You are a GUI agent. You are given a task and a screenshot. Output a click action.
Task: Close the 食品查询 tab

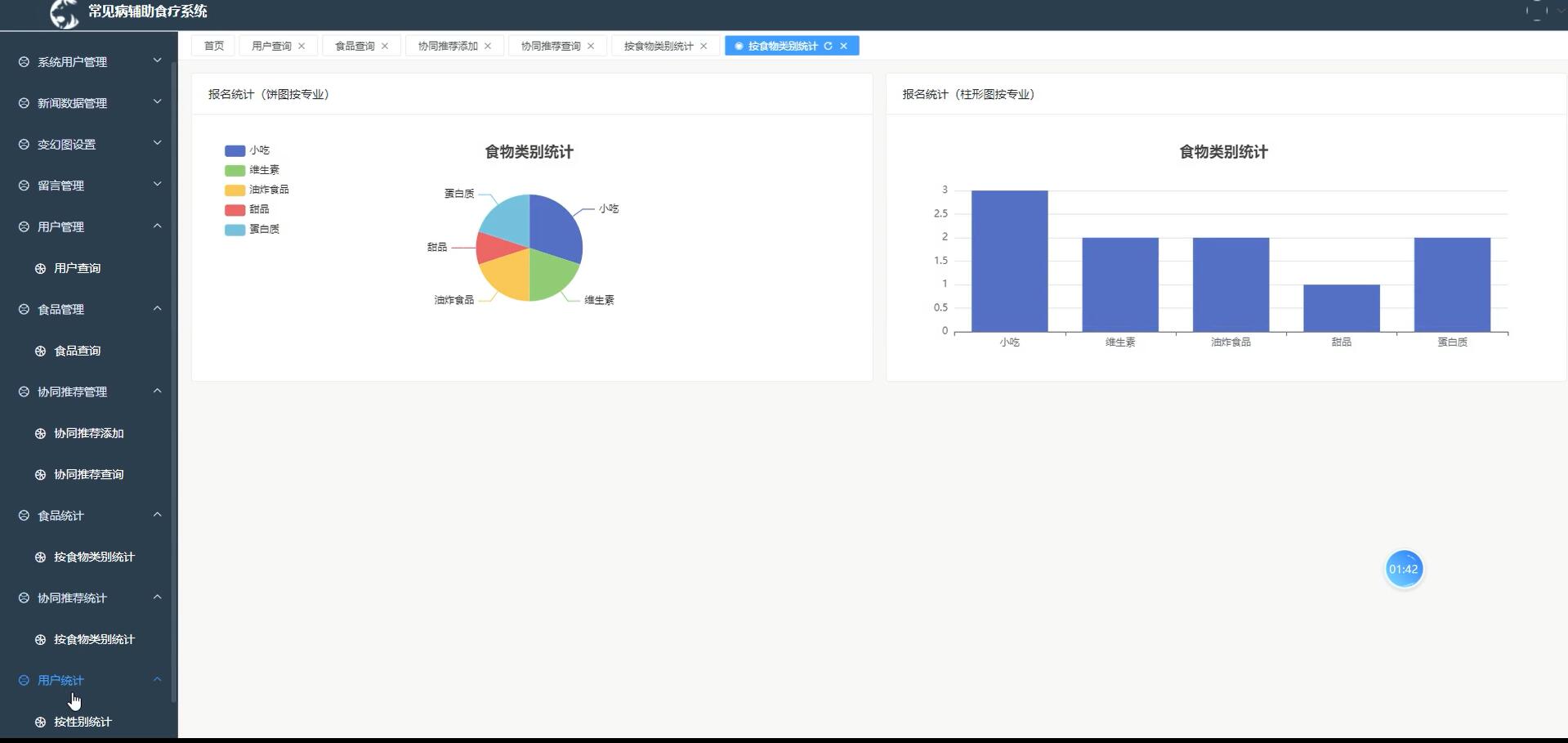pyautogui.click(x=384, y=46)
